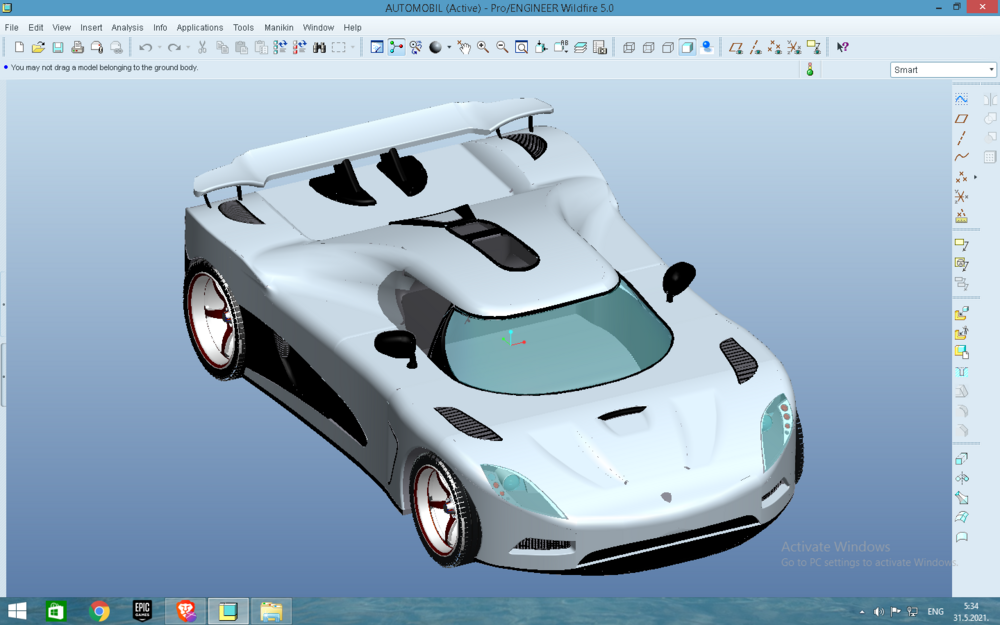The height and width of the screenshot is (625, 1000).
Task: Enable Shading display mode button
Action: 687,47
